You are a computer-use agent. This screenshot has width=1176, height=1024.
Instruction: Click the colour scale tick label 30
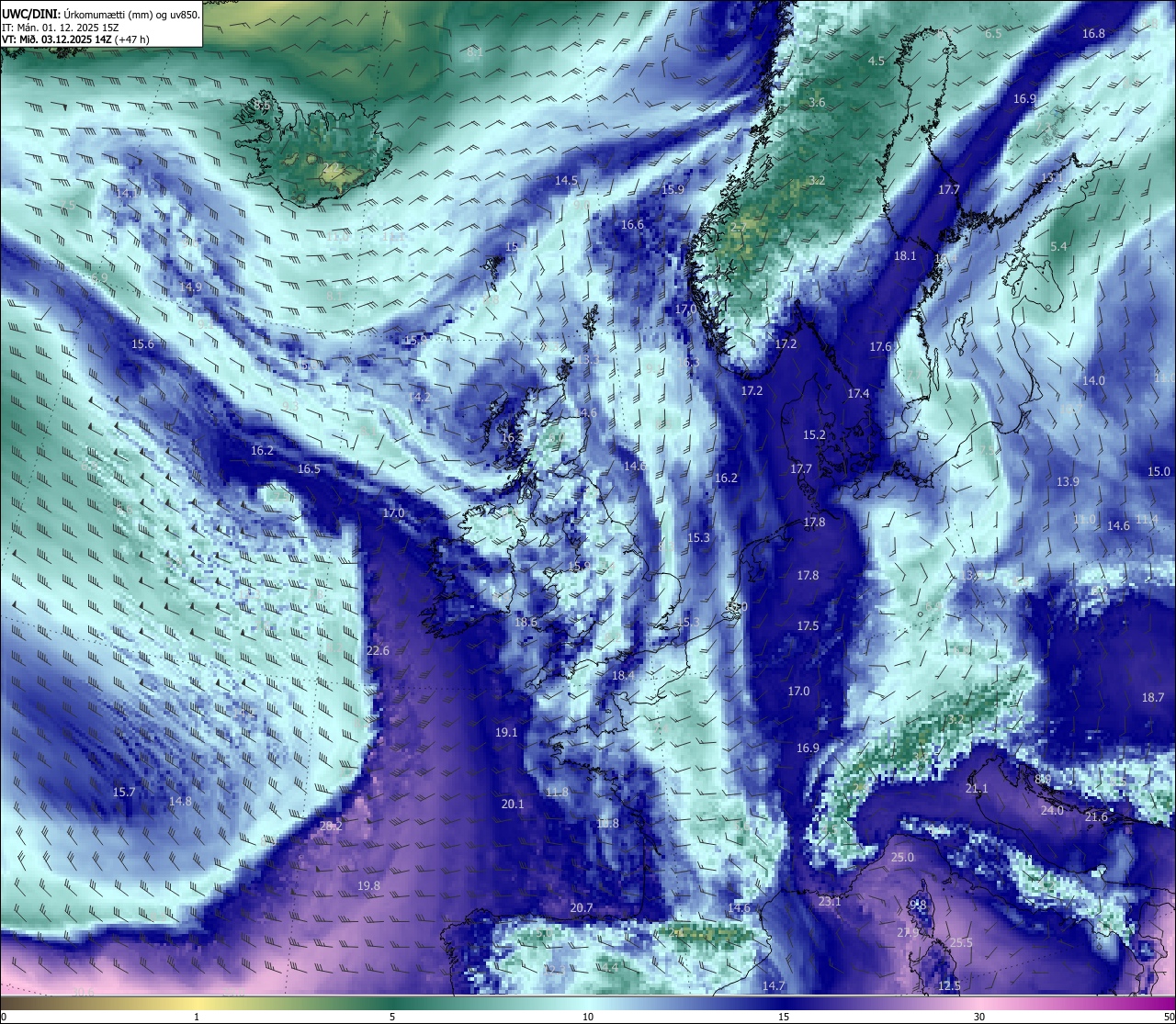pos(979,1017)
